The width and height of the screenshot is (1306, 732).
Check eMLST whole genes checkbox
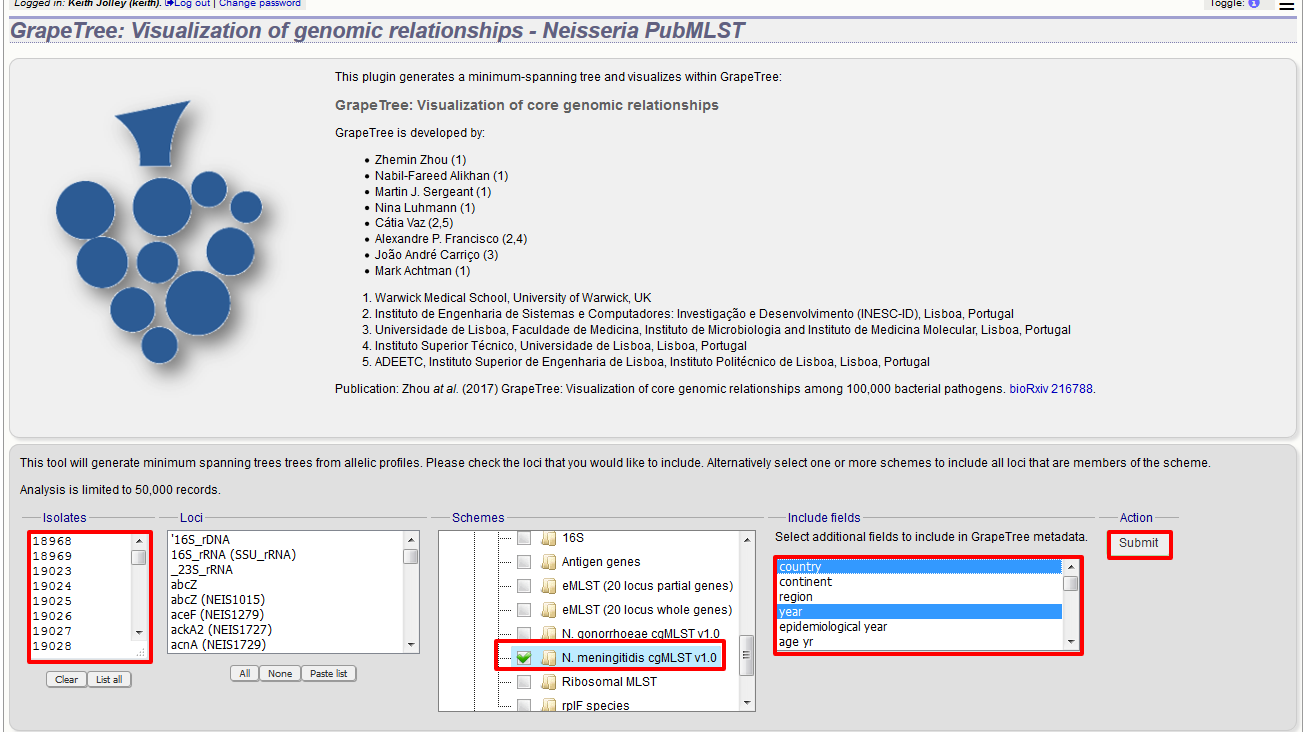(x=524, y=610)
